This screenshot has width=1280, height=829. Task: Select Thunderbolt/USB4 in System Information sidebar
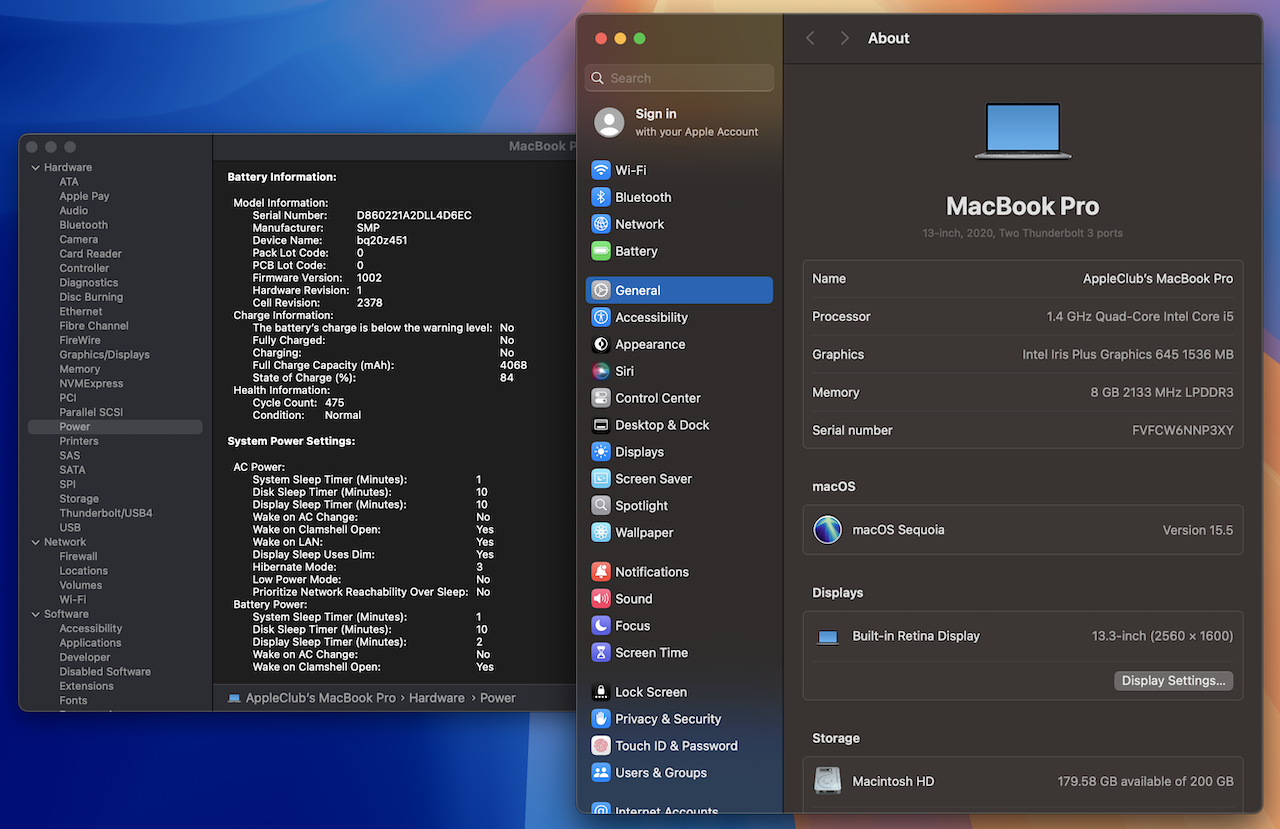click(106, 513)
